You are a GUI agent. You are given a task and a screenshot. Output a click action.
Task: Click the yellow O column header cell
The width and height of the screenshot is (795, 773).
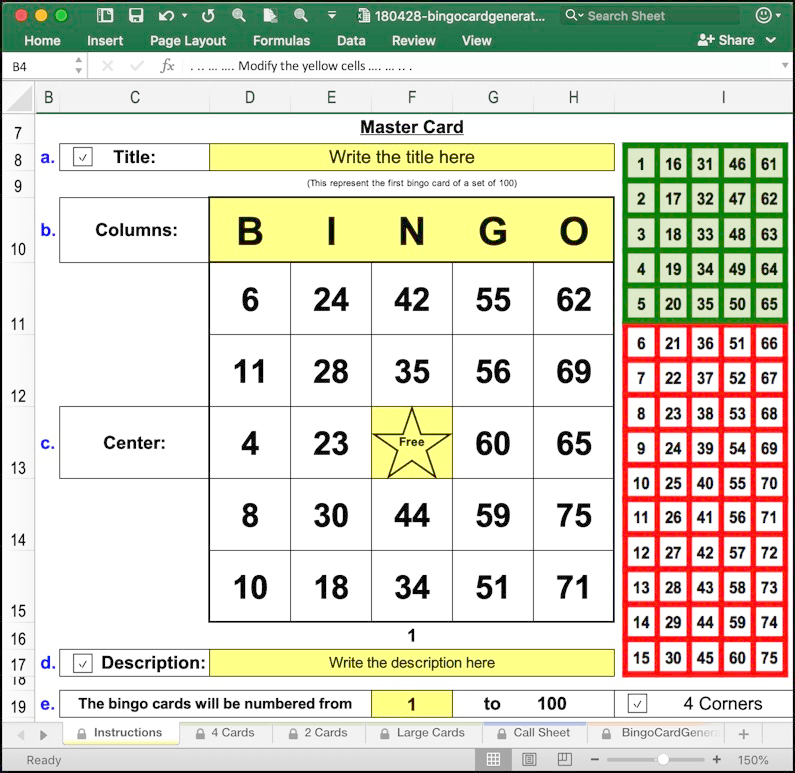pos(573,231)
